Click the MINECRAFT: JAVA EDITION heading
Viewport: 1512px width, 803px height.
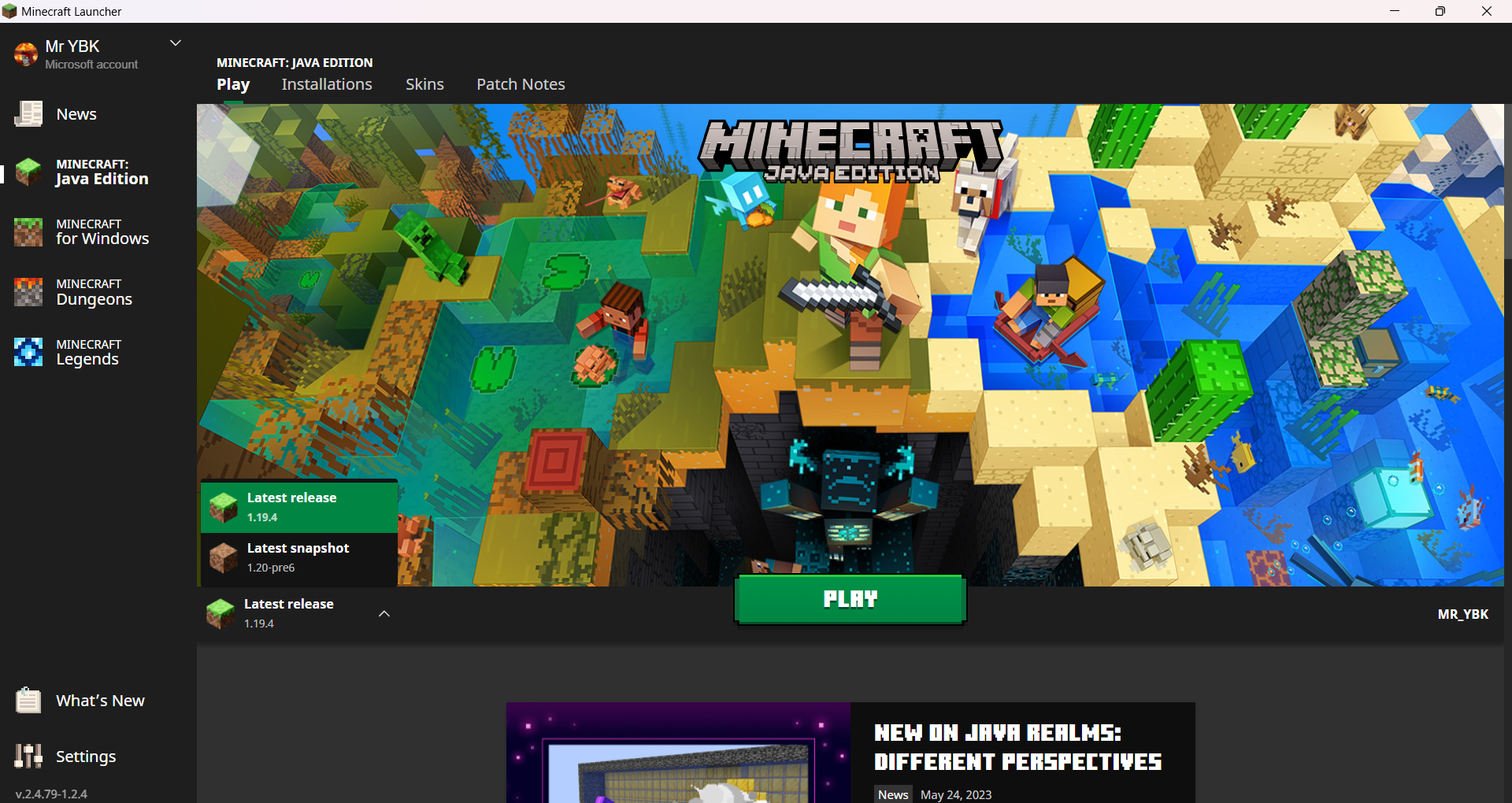pos(295,62)
